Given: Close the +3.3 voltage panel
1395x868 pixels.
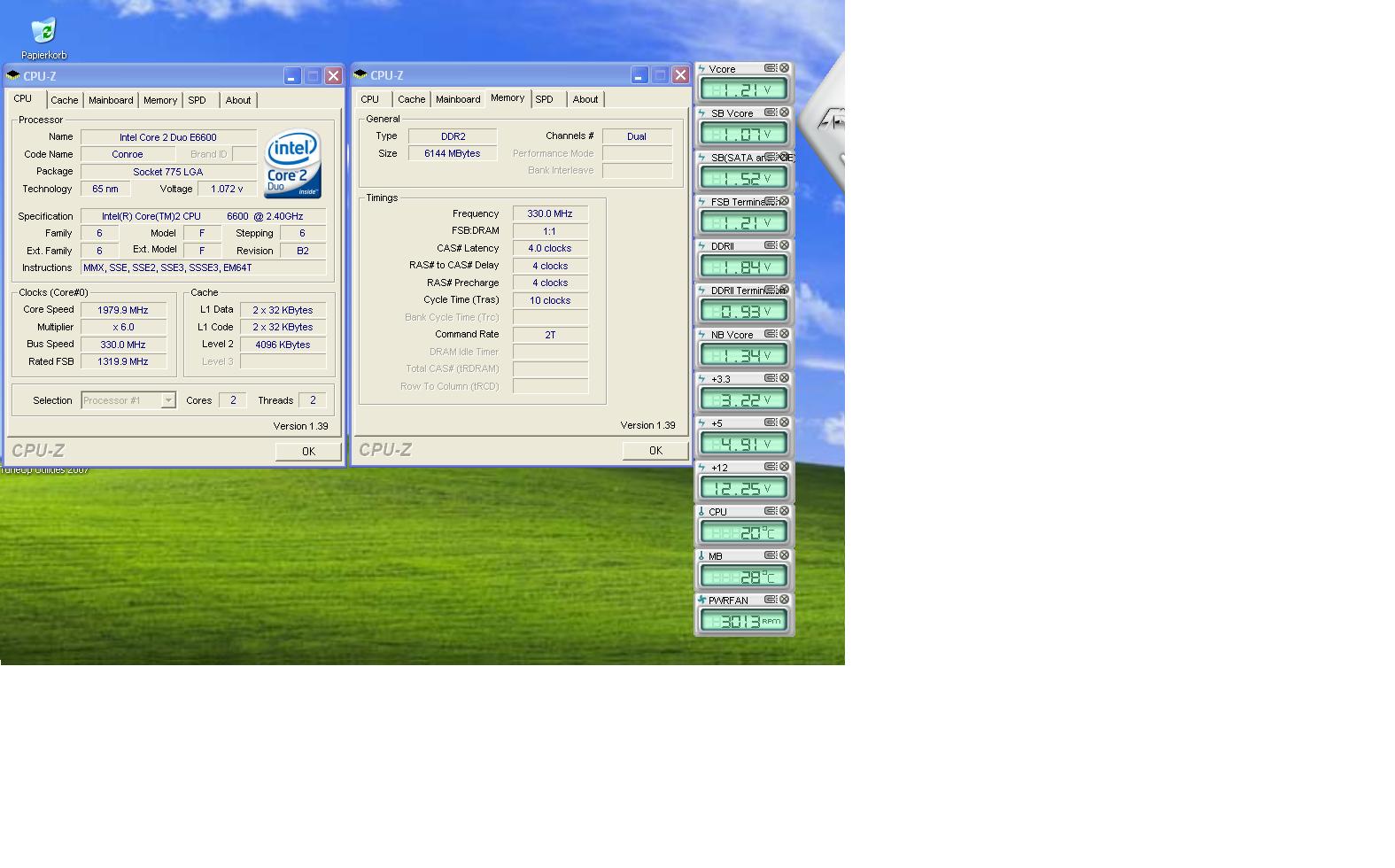Looking at the screenshot, I should point(784,378).
